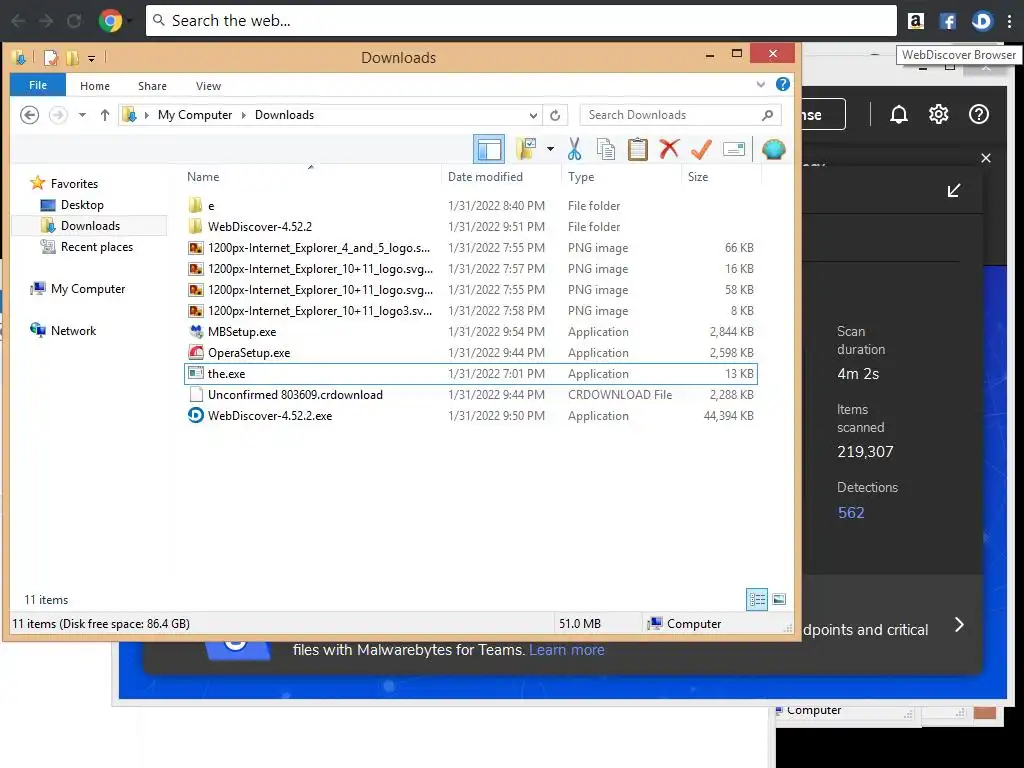Click the Facebook icon in browser toolbar

948,21
